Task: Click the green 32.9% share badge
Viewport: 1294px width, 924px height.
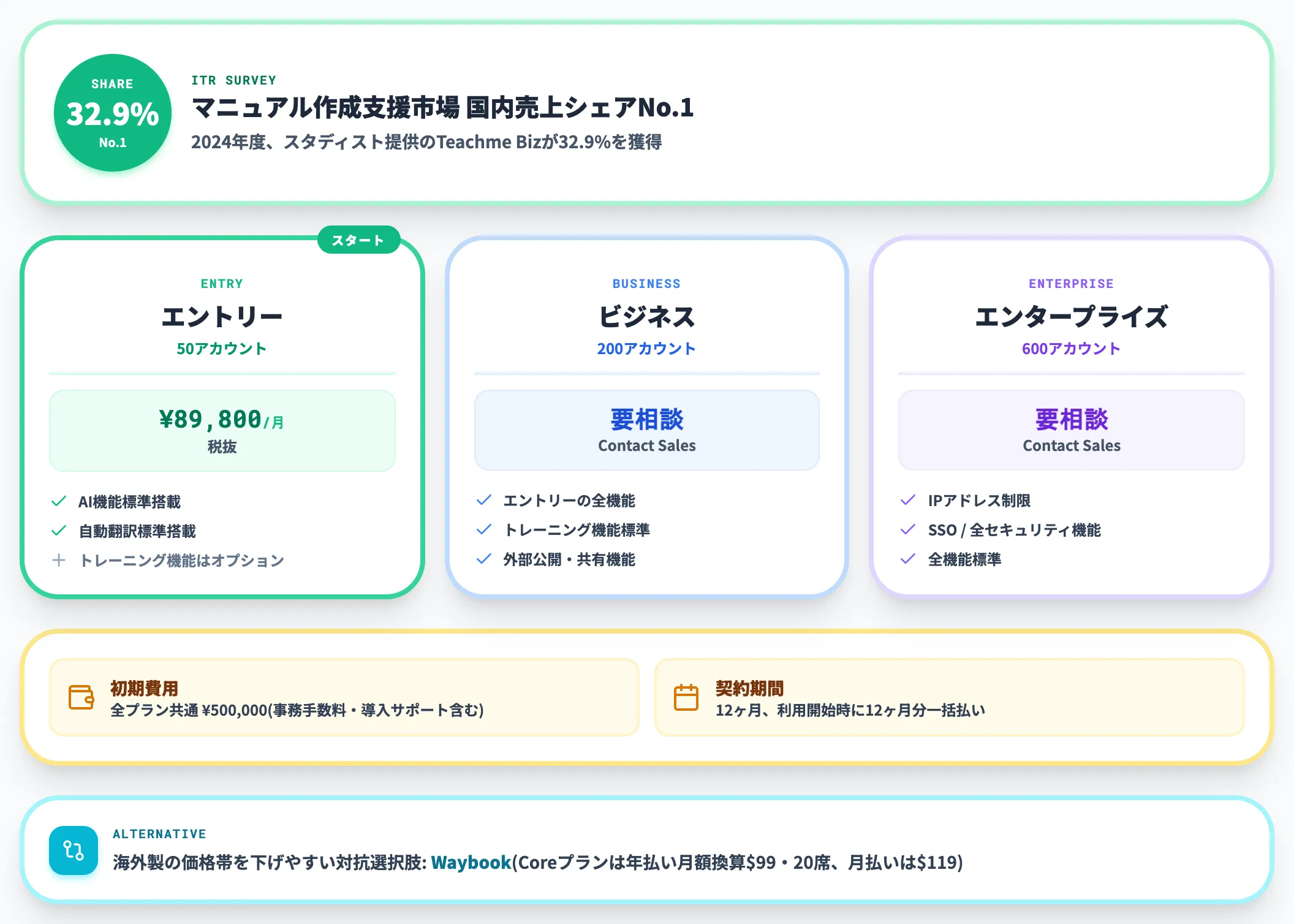Action: point(113,113)
